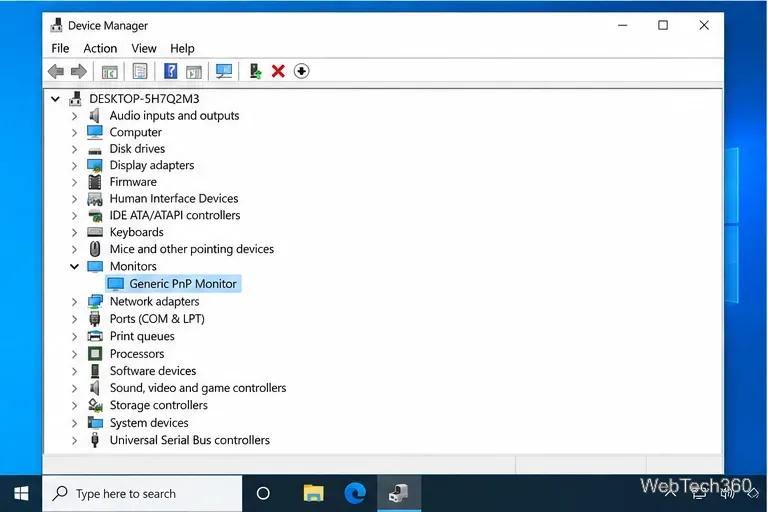Select IDE ATA/ATAPI controllers label

point(175,216)
